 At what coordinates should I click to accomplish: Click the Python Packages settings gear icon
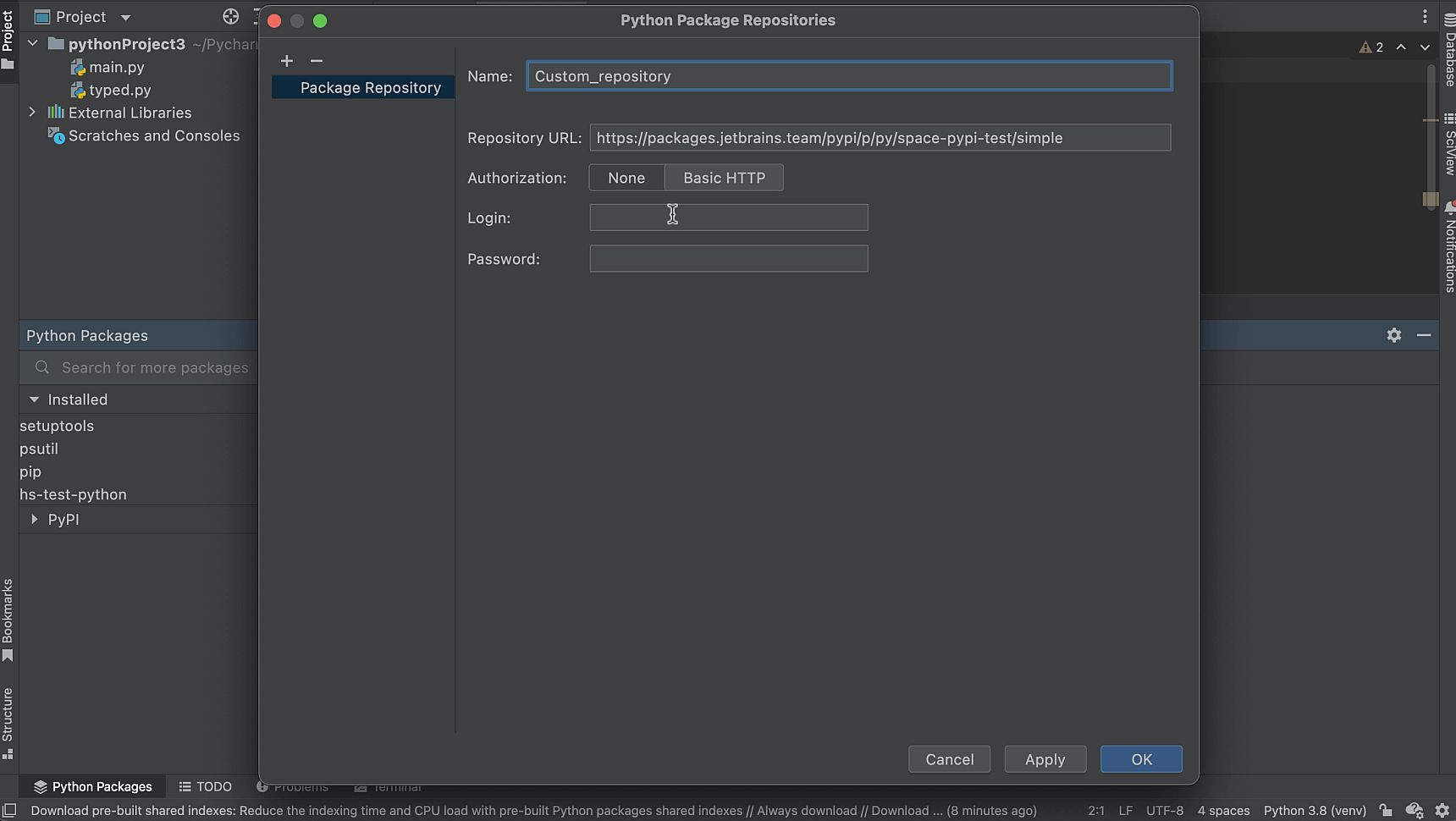pos(1394,335)
